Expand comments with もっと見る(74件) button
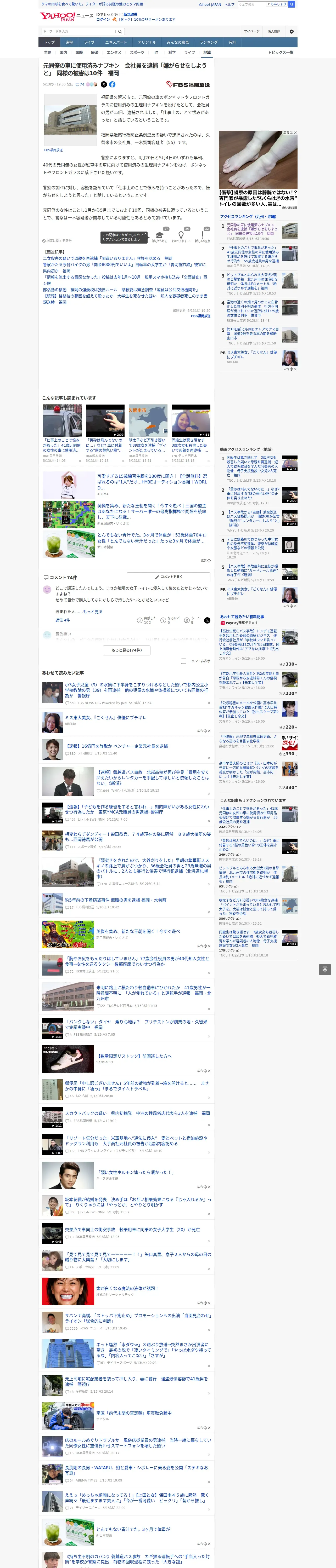 coord(127,650)
